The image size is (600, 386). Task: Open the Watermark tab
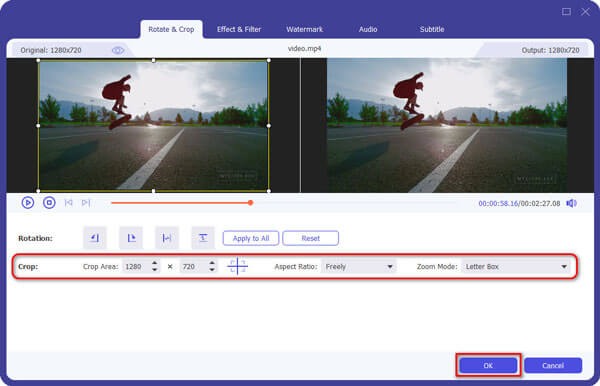click(x=305, y=29)
